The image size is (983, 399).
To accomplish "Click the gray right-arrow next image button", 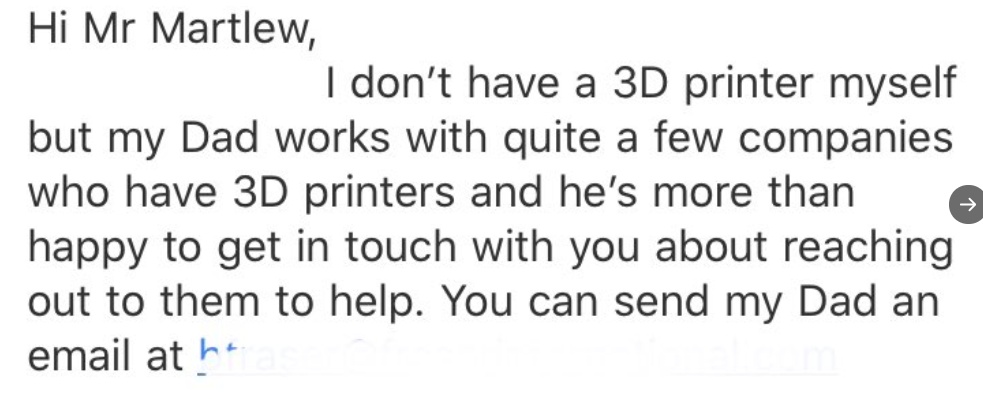I will click(x=966, y=204).
